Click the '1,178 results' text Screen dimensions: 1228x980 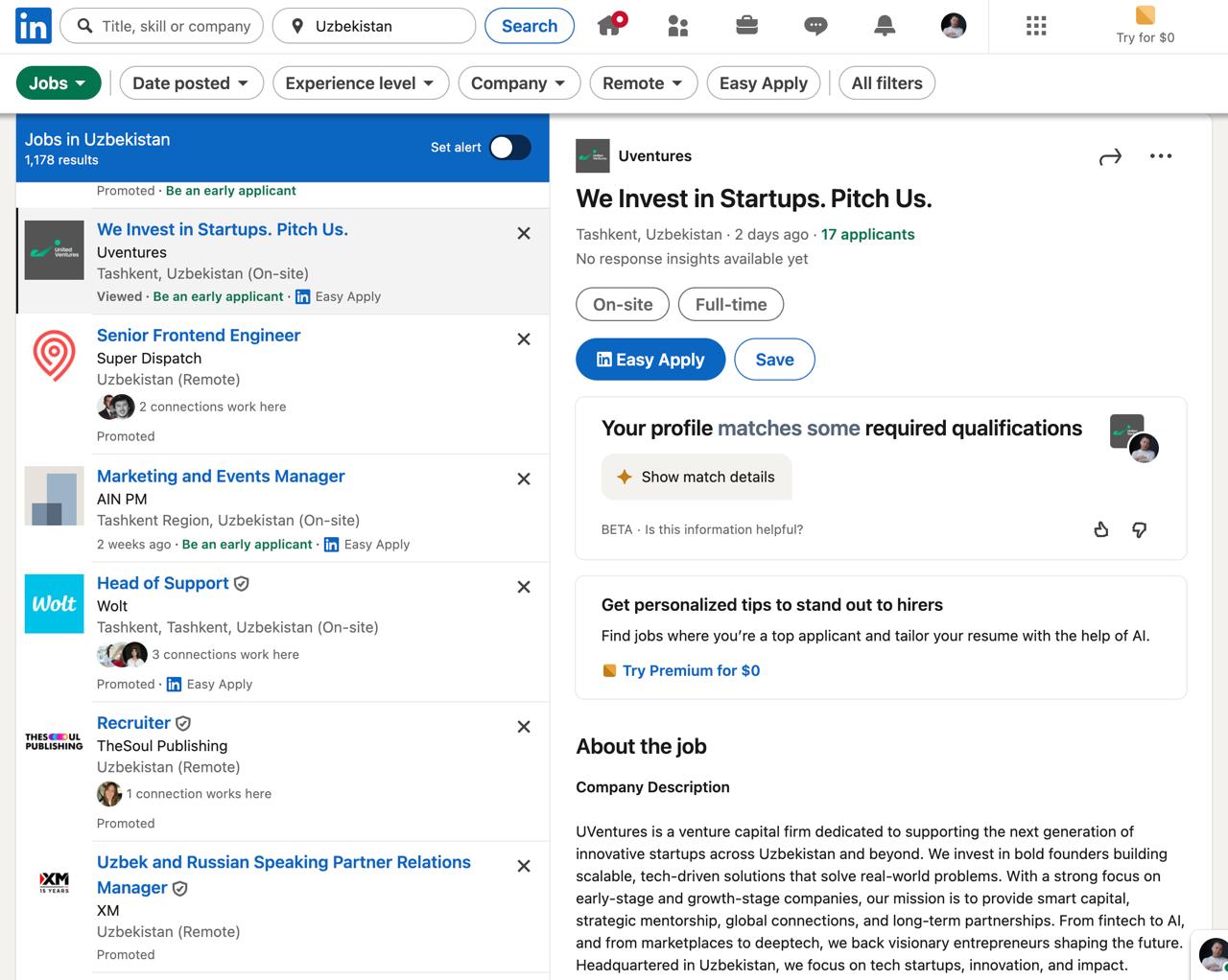(61, 160)
